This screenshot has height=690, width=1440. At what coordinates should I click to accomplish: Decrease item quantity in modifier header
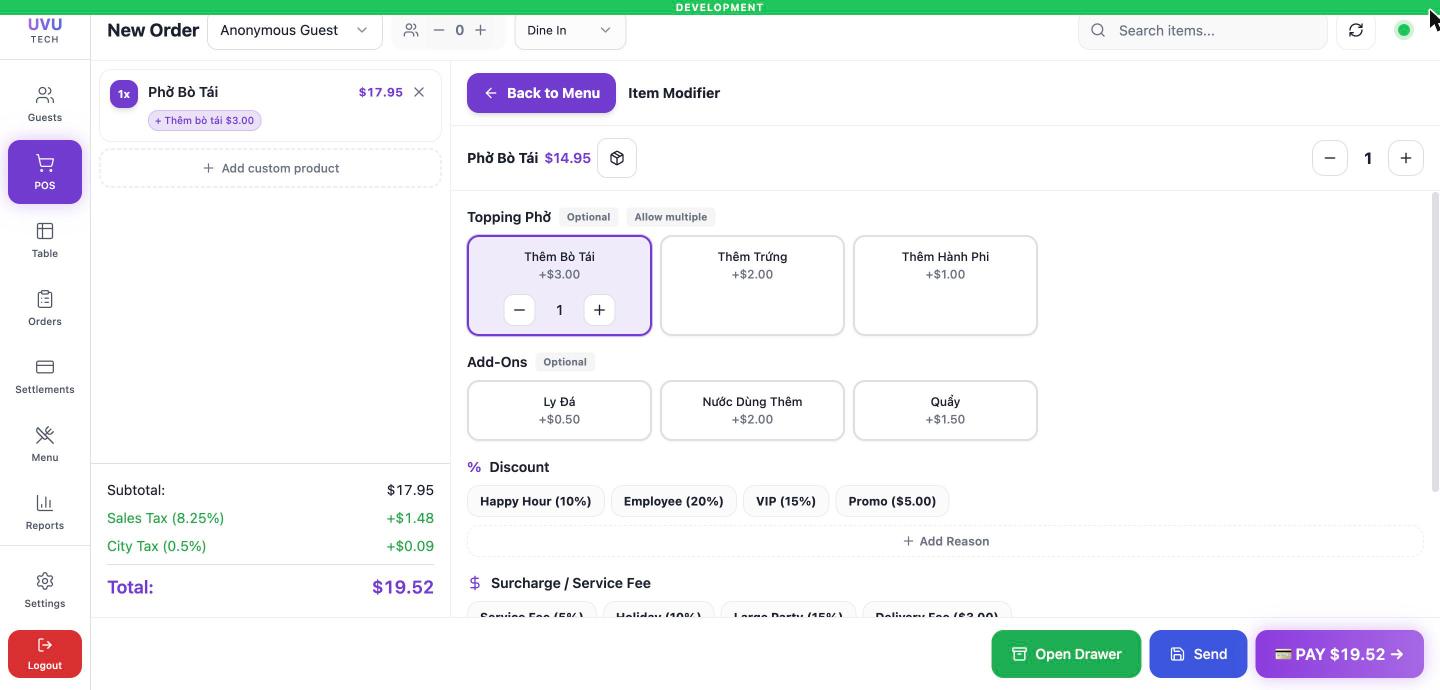pyautogui.click(x=1330, y=158)
